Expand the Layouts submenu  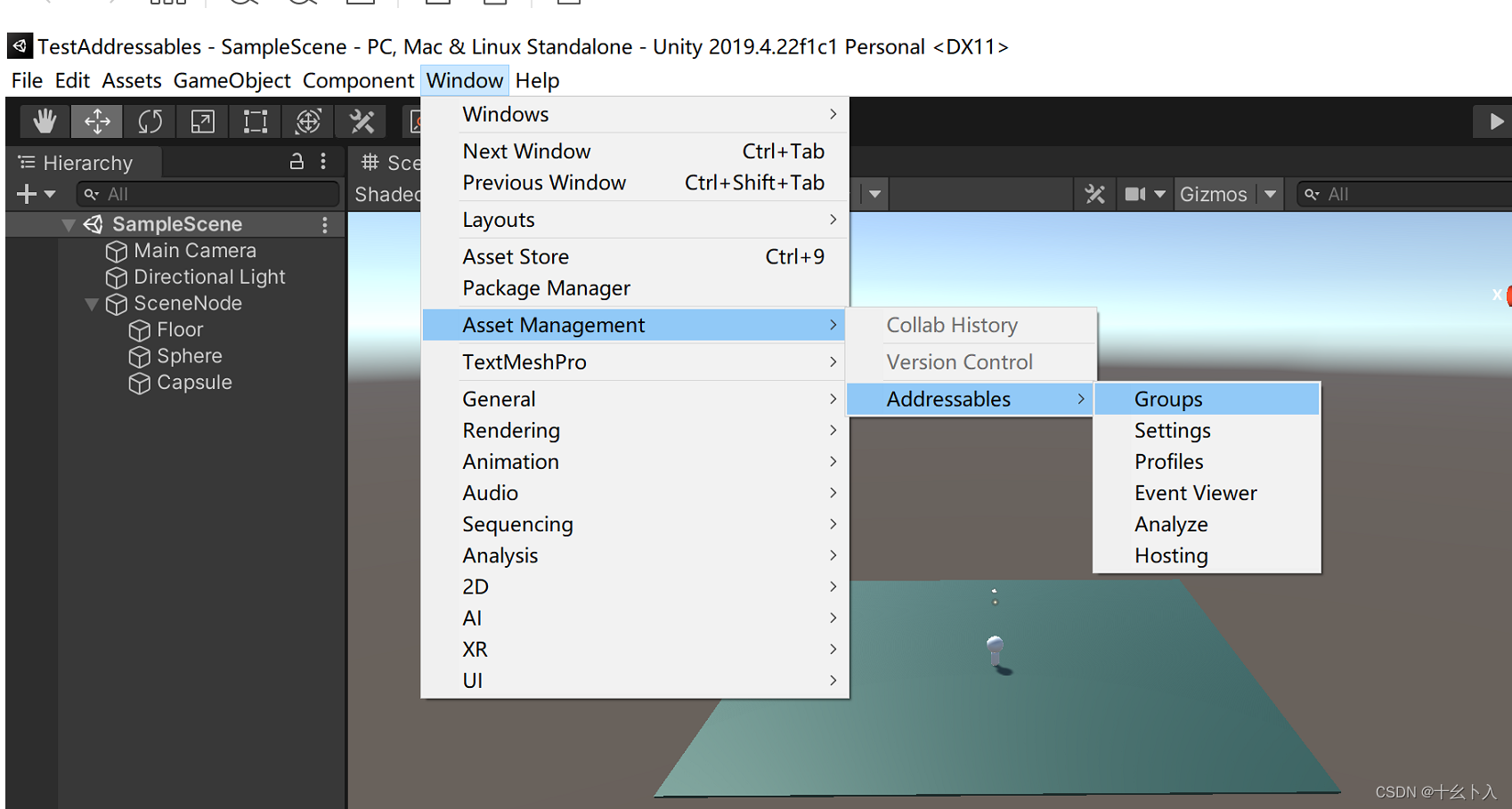point(635,220)
